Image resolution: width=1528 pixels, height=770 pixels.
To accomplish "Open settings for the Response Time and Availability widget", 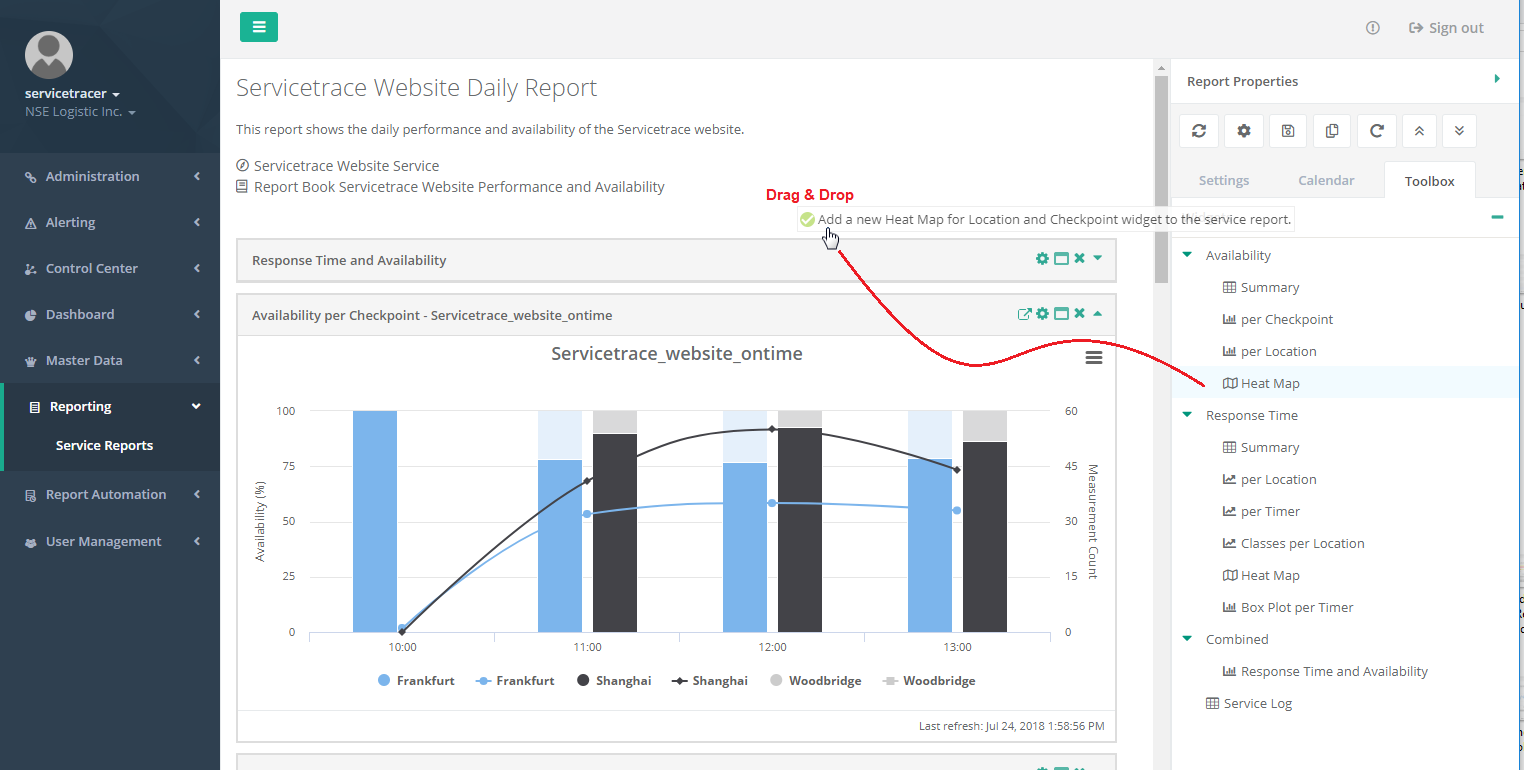I will (x=1042, y=258).
